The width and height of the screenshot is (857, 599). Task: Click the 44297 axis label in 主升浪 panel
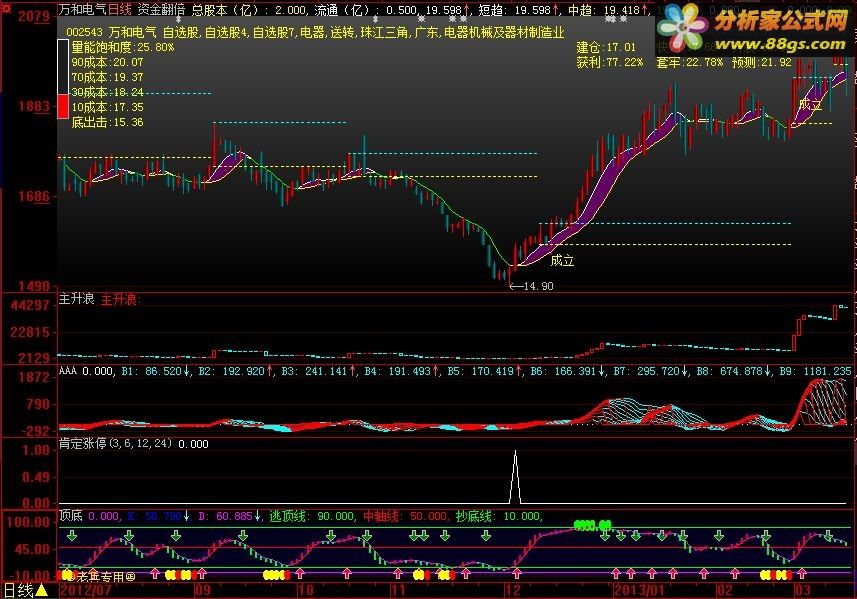pyautogui.click(x=30, y=306)
